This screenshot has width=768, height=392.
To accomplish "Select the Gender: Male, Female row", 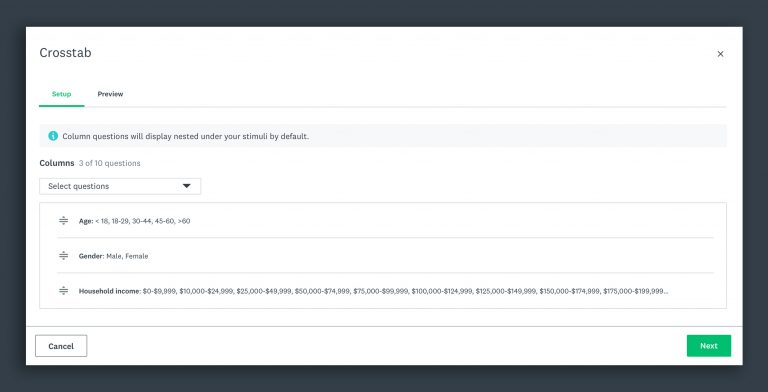I will [385, 256].
